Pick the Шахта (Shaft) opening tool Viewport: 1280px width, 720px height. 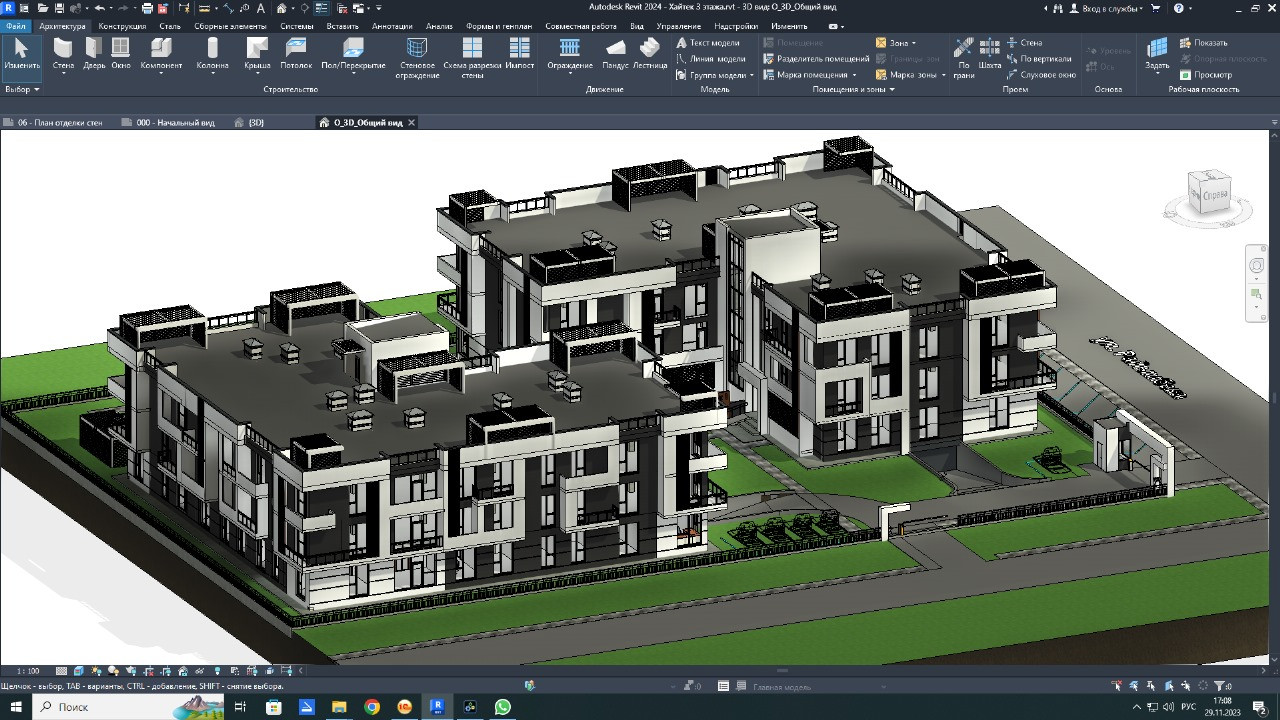click(x=990, y=55)
